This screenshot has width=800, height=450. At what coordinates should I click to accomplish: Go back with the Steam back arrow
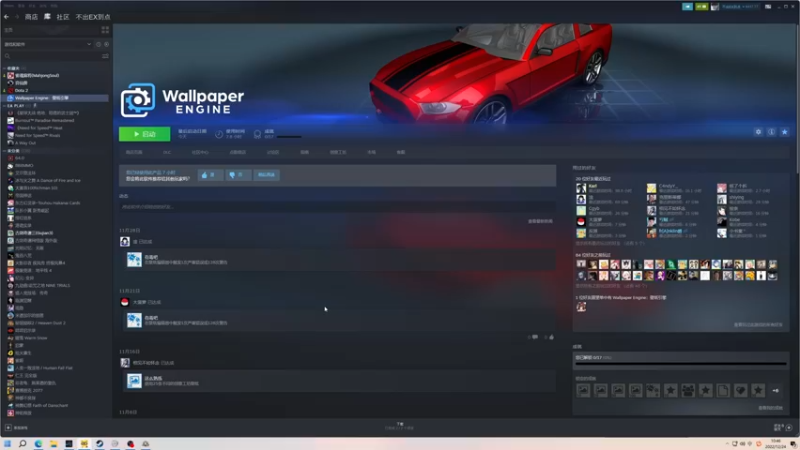[x=6, y=17]
